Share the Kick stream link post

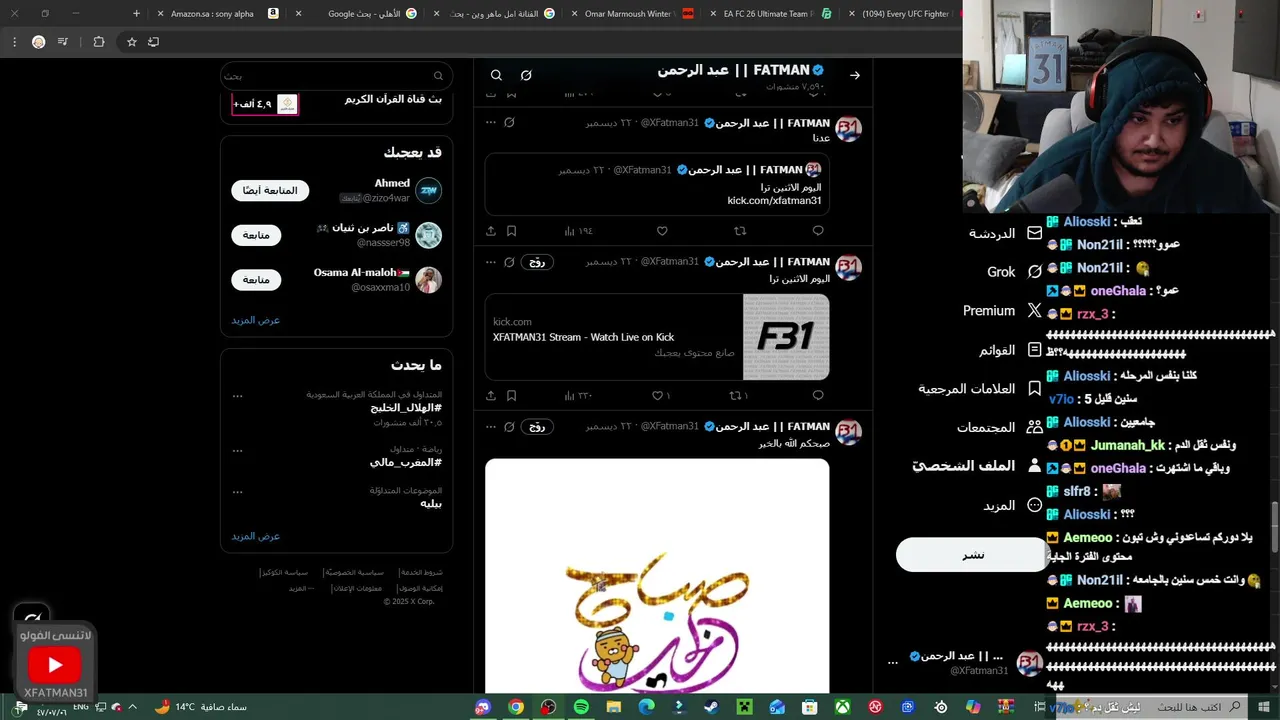[491, 396]
